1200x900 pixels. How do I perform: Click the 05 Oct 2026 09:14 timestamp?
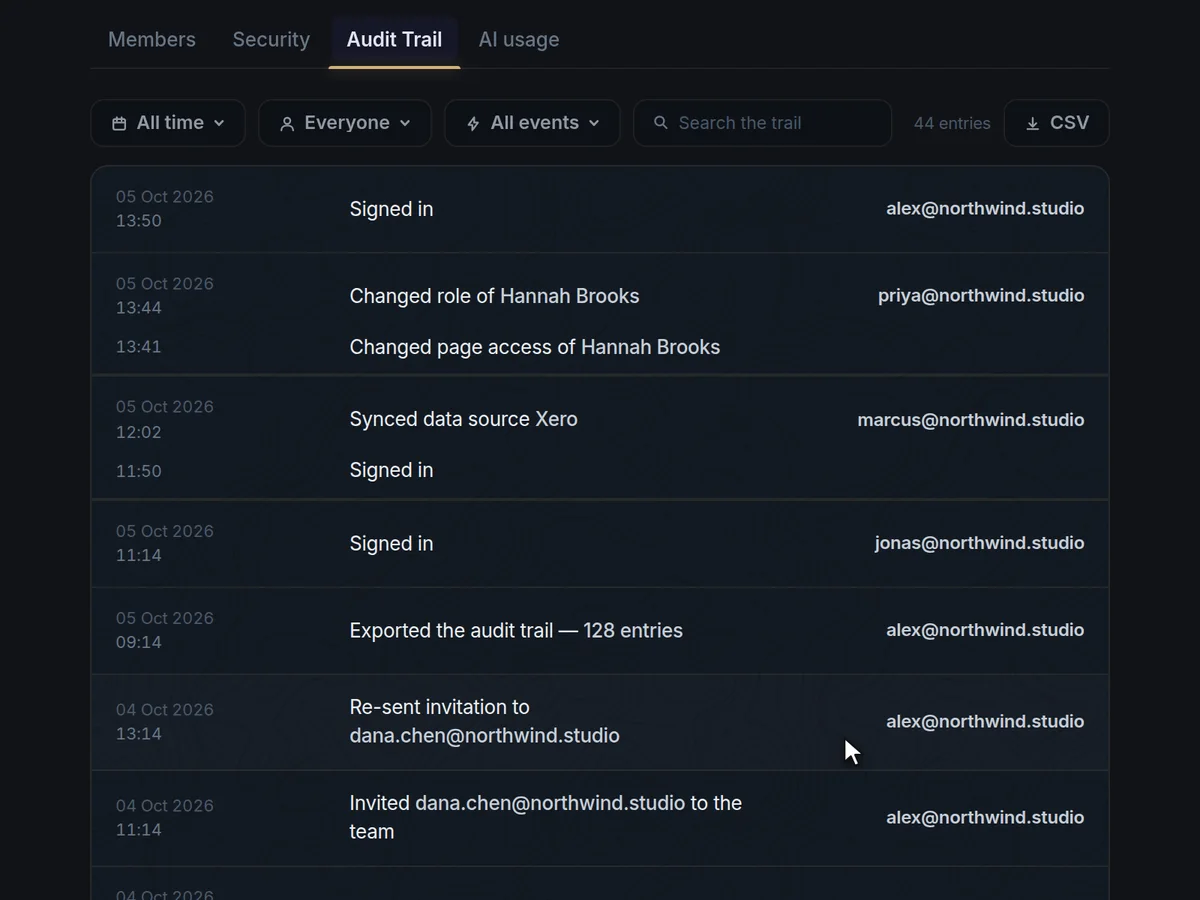click(165, 630)
